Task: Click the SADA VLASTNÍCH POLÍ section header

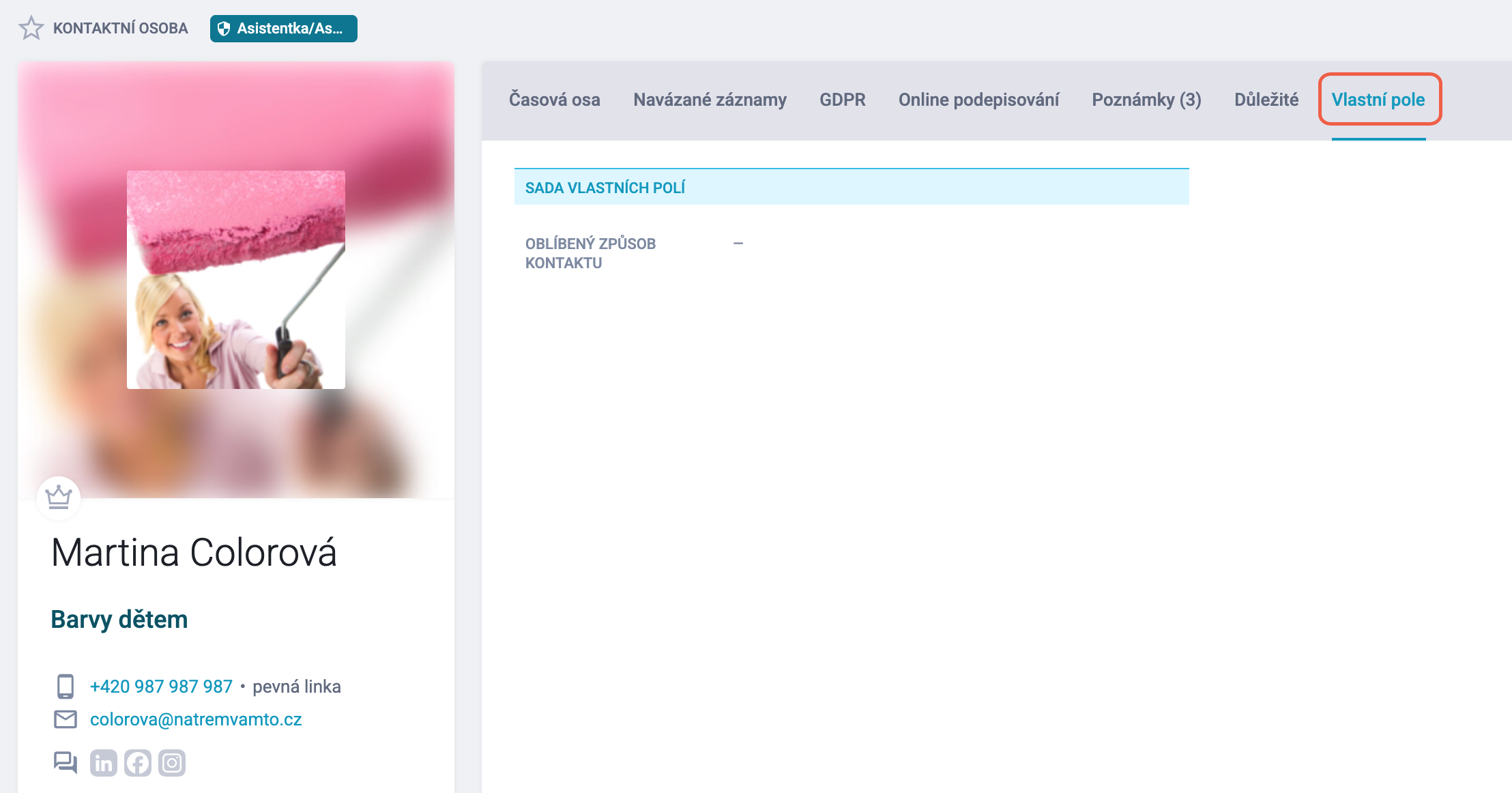Action: pyautogui.click(x=852, y=187)
